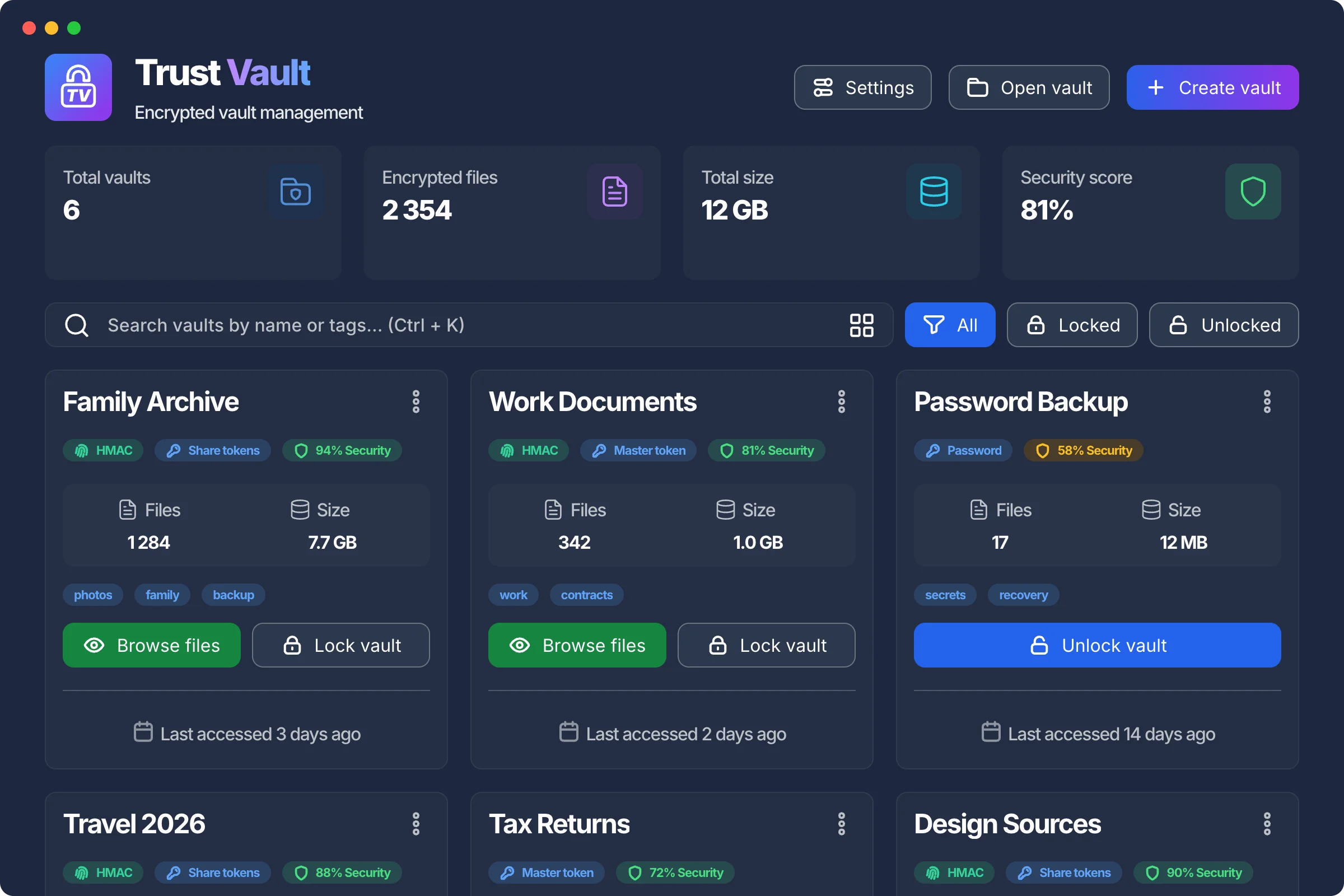Open Travel 2026 three-dot menu
Image resolution: width=1344 pixels, height=896 pixels.
(x=416, y=824)
